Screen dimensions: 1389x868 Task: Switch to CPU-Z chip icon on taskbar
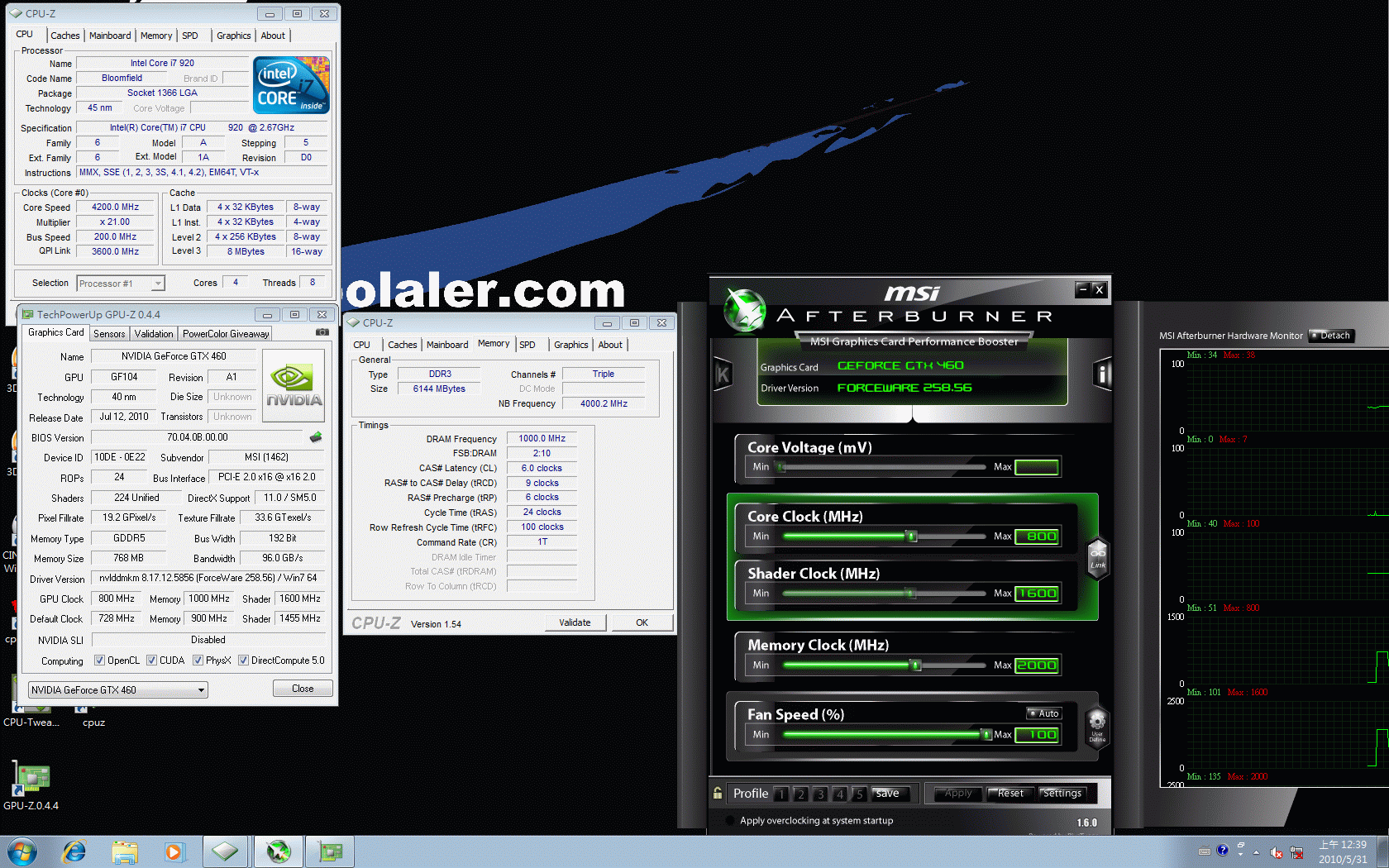[x=225, y=851]
